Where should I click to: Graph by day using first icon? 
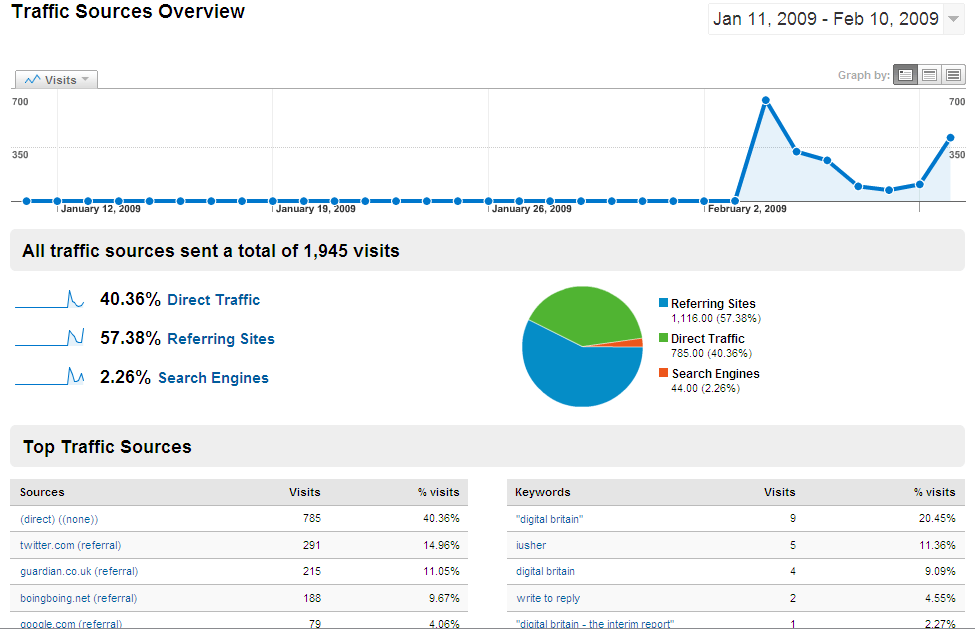[905, 75]
